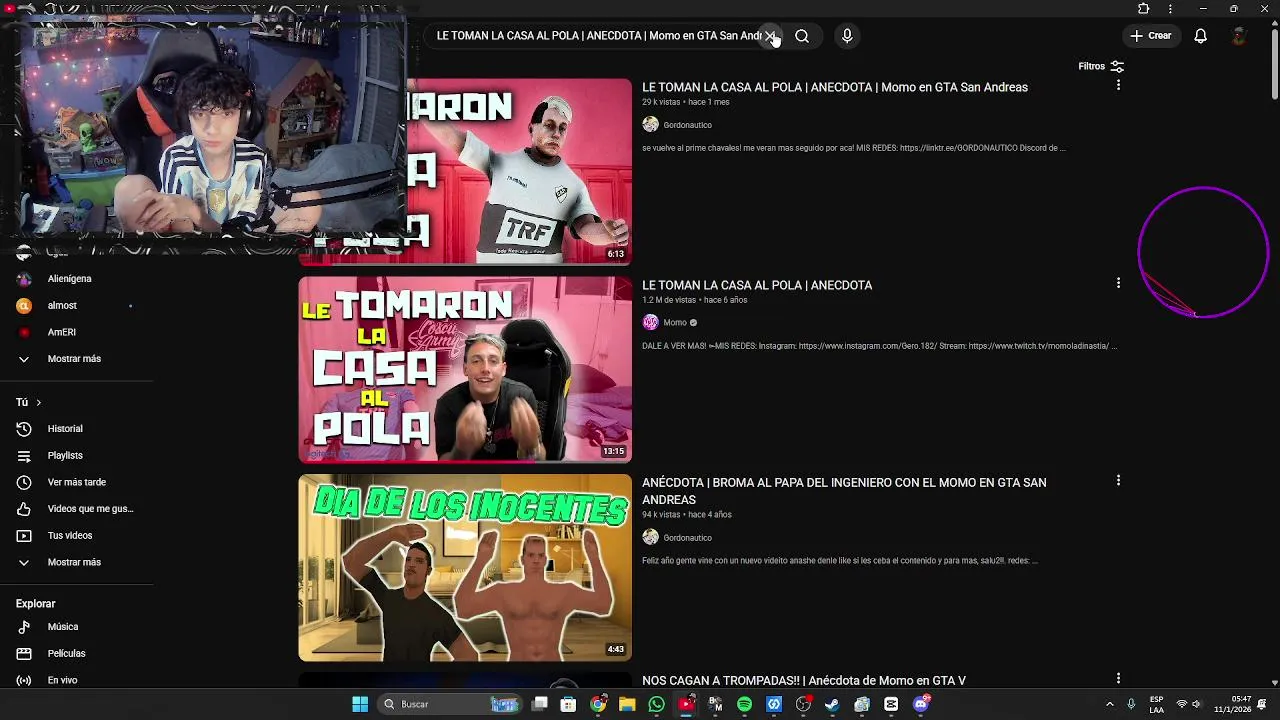Click the Momo channel name
1280x720 pixels.
point(675,322)
